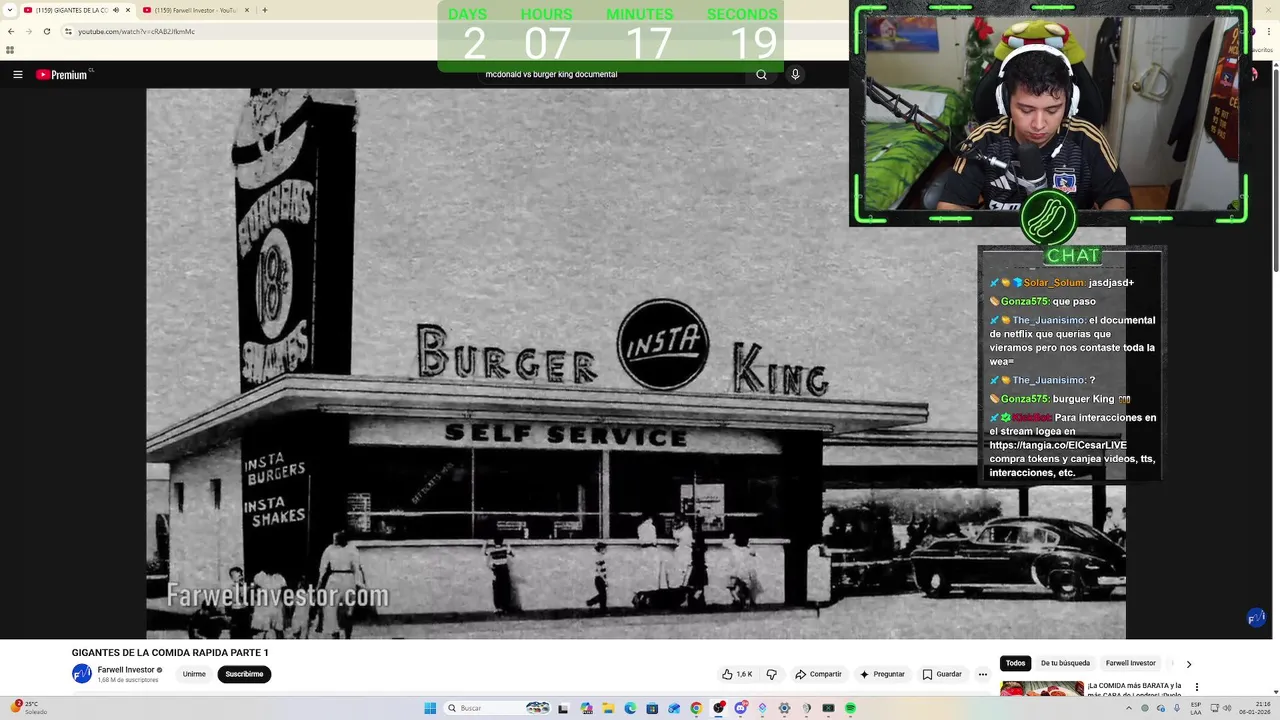The image size is (1280, 720).
Task: Close the Farwell Investor browser tab
Action: pyautogui.click(x=247, y=10)
